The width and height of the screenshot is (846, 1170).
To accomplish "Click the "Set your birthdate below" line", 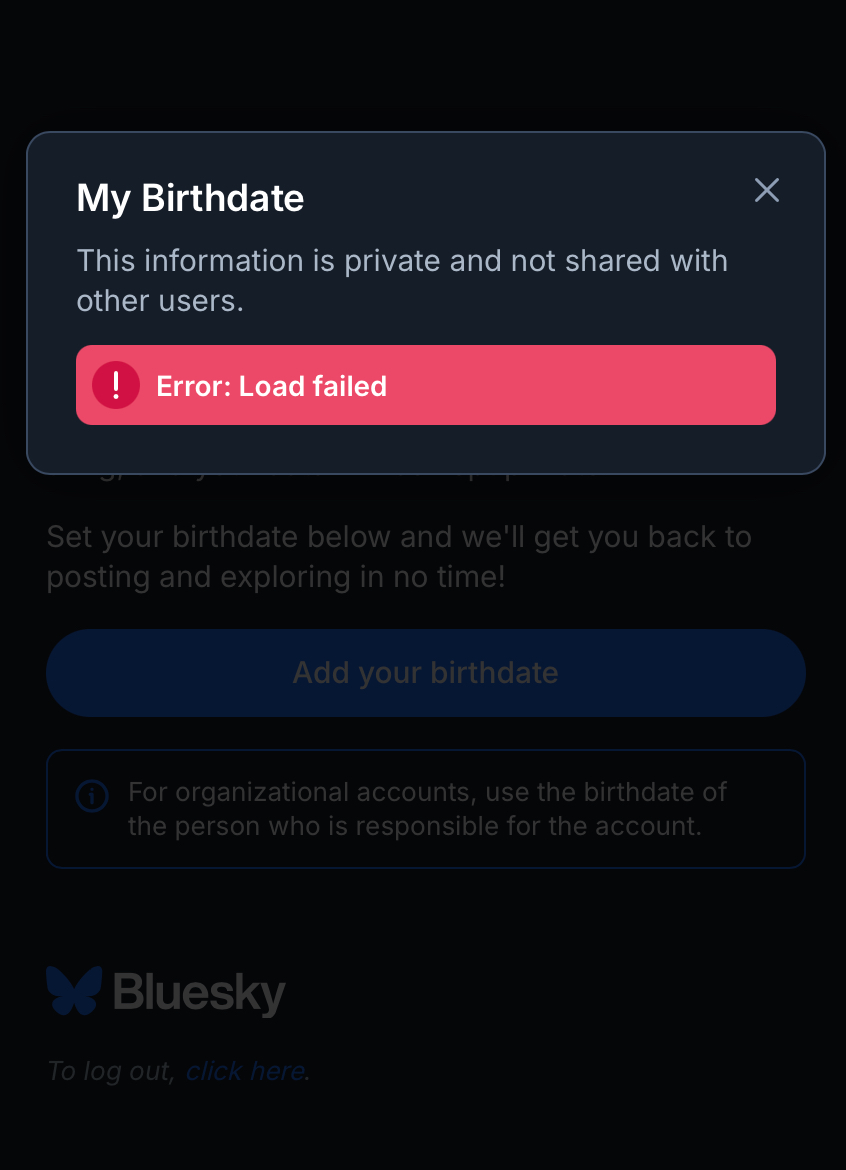I will 399,537.
